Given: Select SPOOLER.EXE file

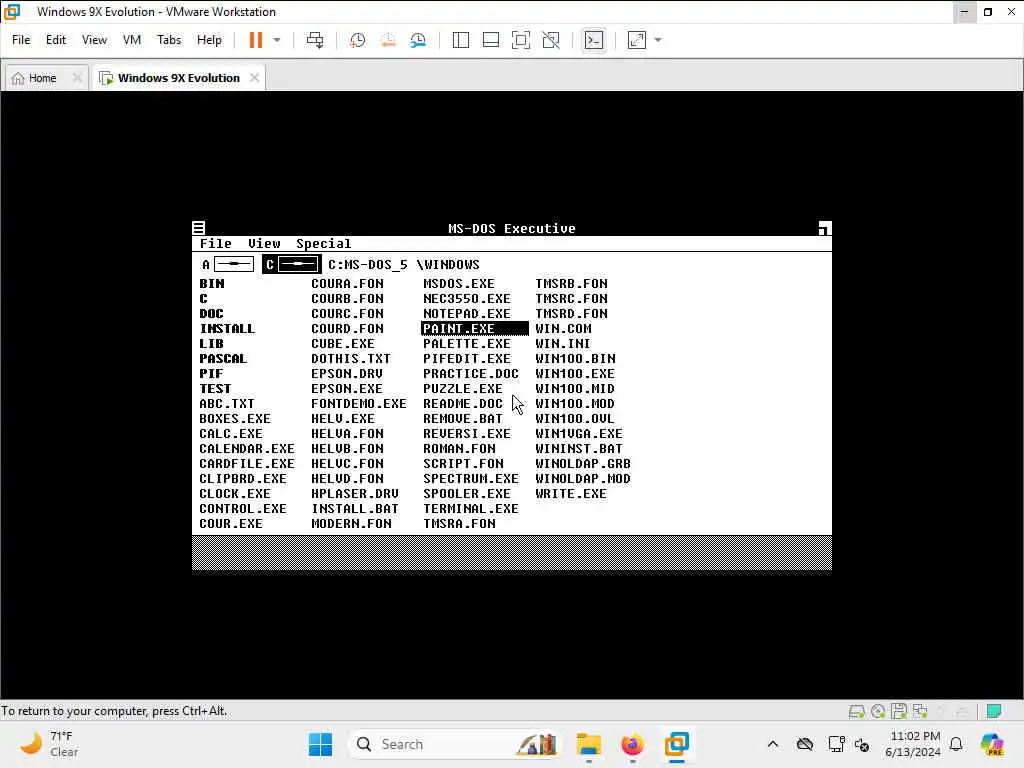Looking at the screenshot, I should [x=467, y=494].
